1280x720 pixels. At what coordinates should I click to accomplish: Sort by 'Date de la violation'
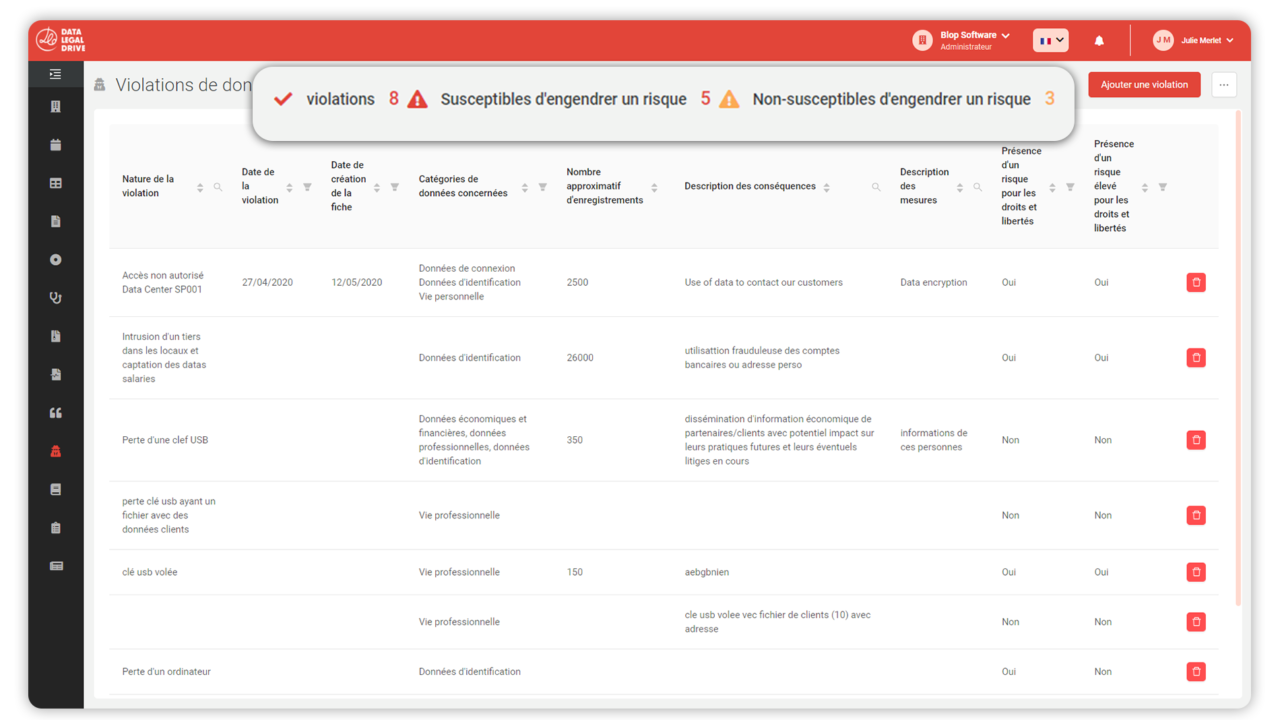(290, 187)
